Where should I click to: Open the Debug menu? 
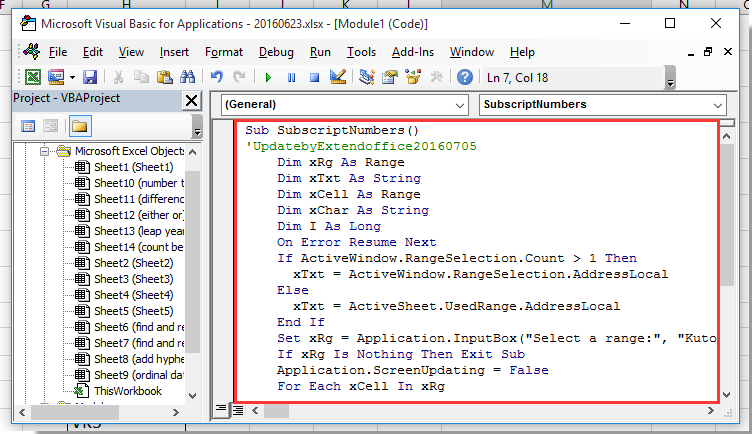pos(276,52)
